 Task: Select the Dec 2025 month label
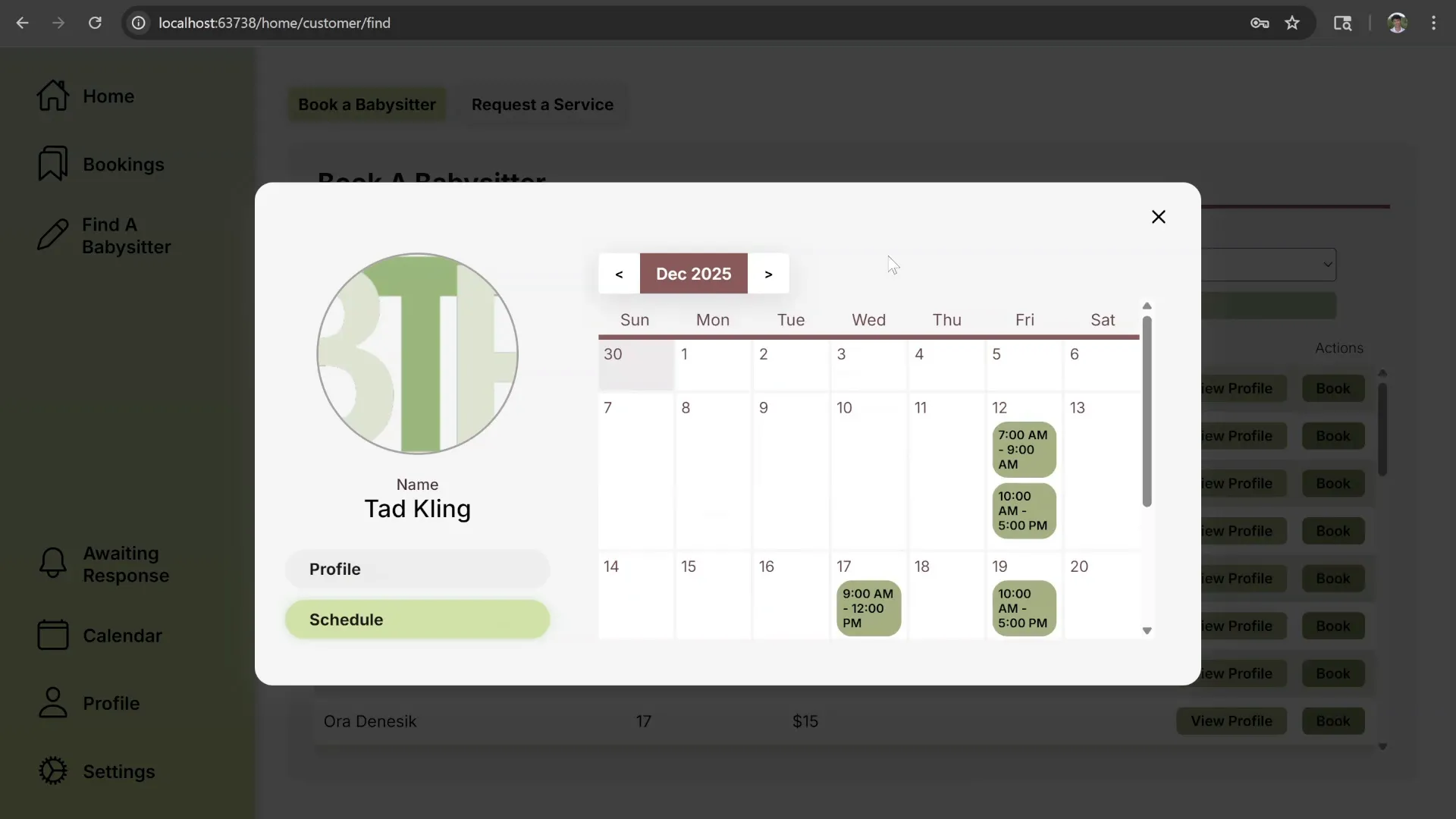tap(693, 274)
